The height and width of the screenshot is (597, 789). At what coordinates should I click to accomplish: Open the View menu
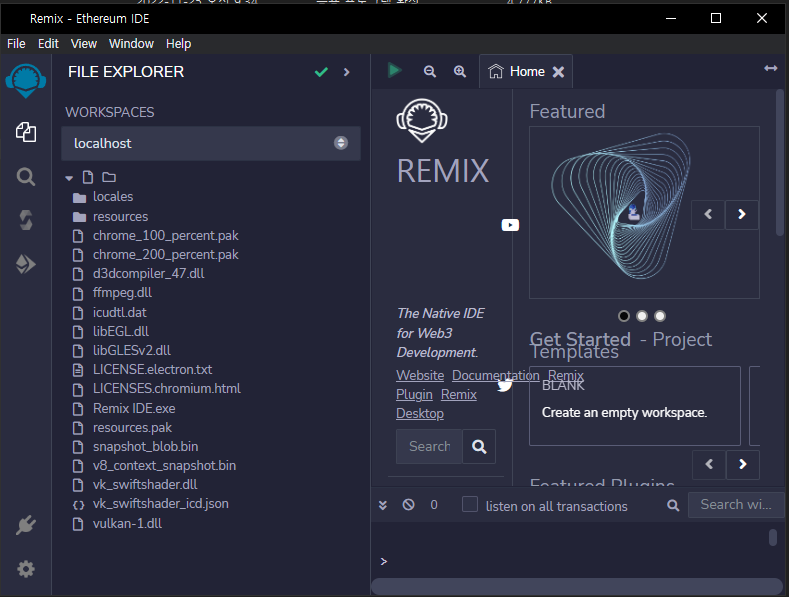pyautogui.click(x=84, y=44)
